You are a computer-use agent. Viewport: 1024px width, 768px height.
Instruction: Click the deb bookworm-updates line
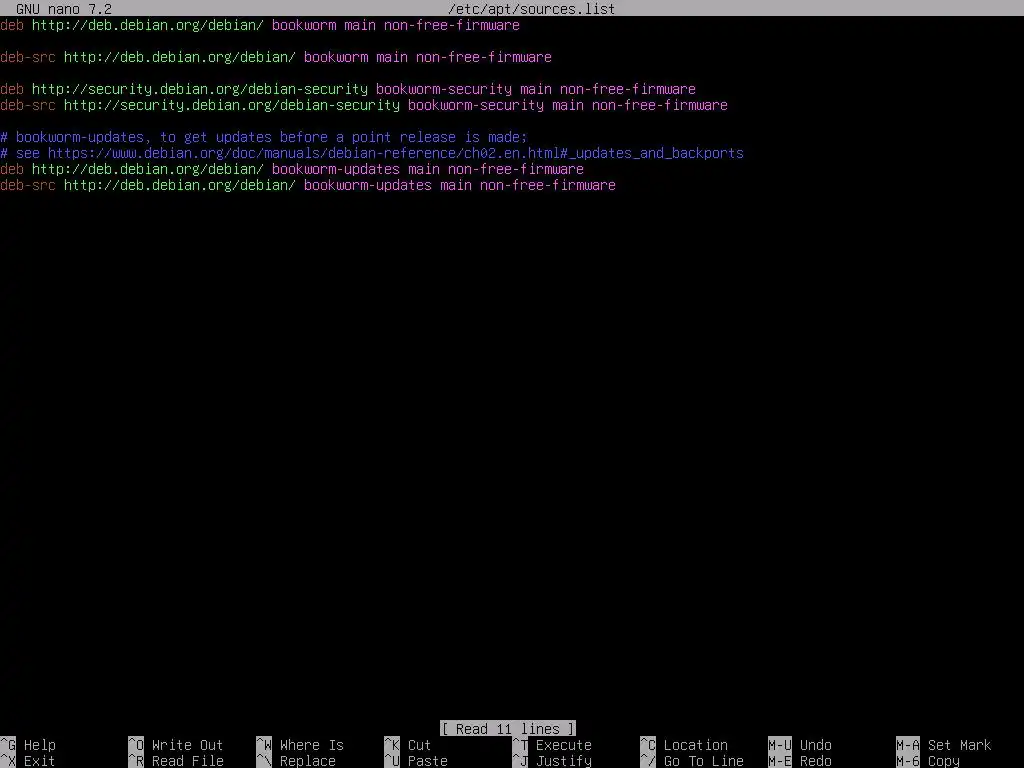[x=292, y=169]
